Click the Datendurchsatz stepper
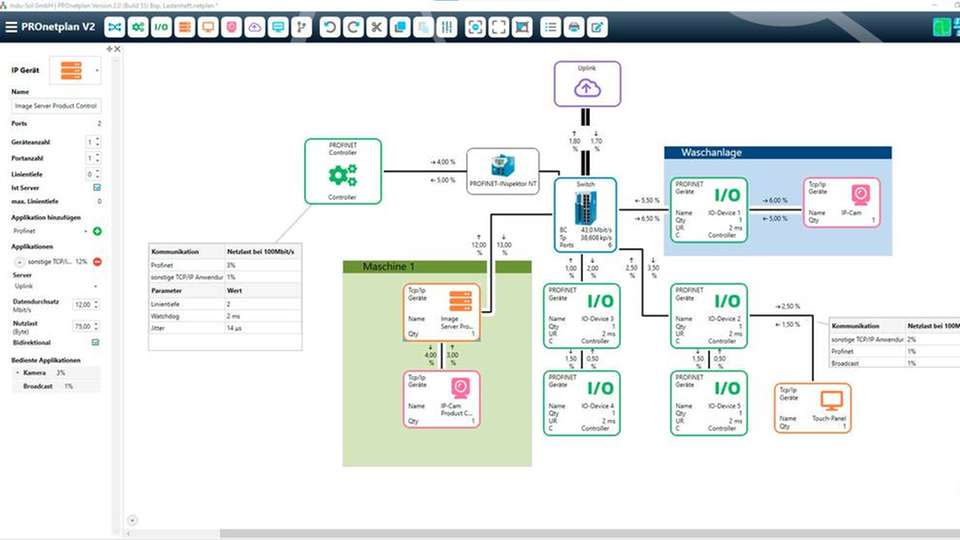Viewport: 960px width, 540px height. 97,304
